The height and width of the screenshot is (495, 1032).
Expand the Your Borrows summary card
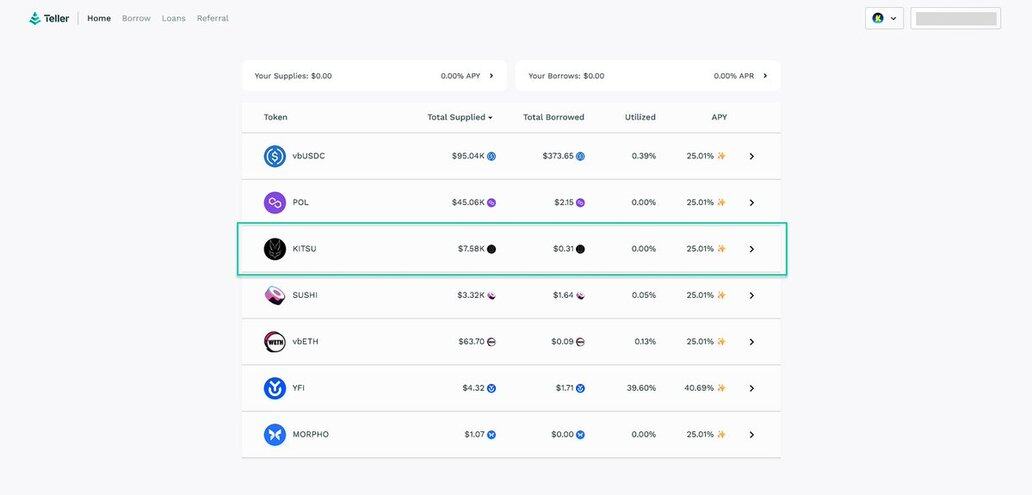tap(765, 76)
